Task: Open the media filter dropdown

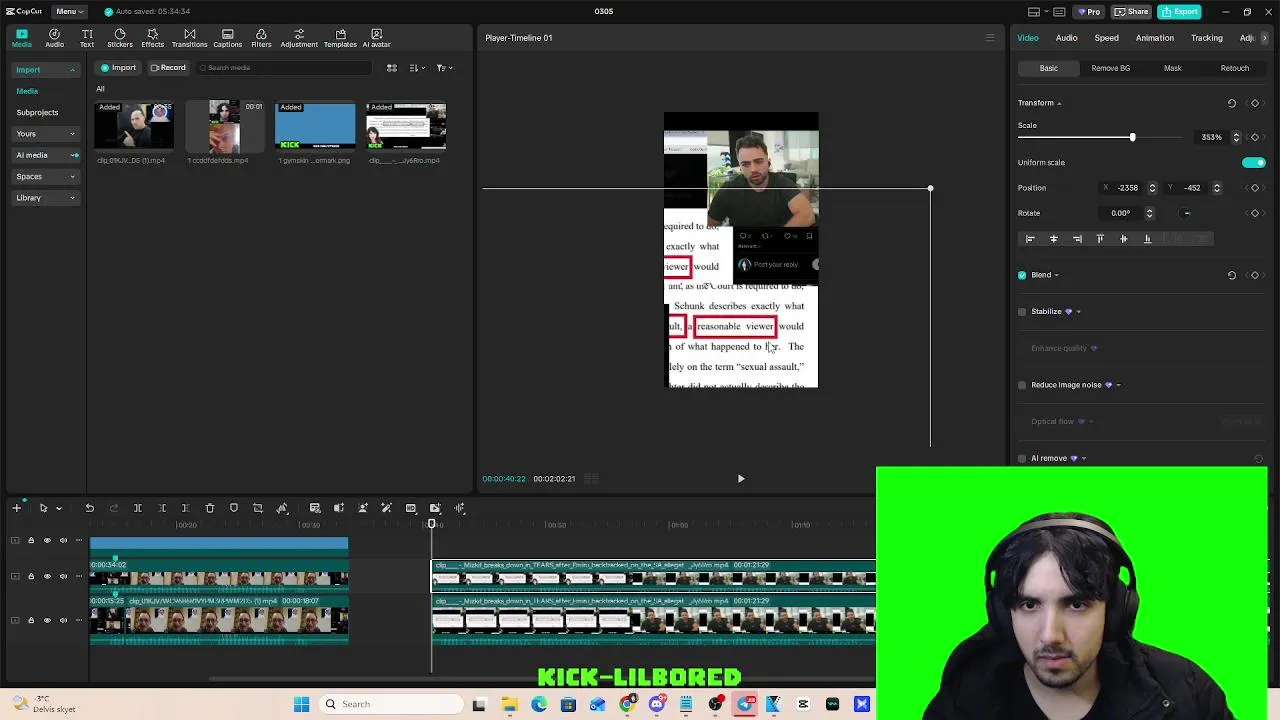Action: point(444,68)
